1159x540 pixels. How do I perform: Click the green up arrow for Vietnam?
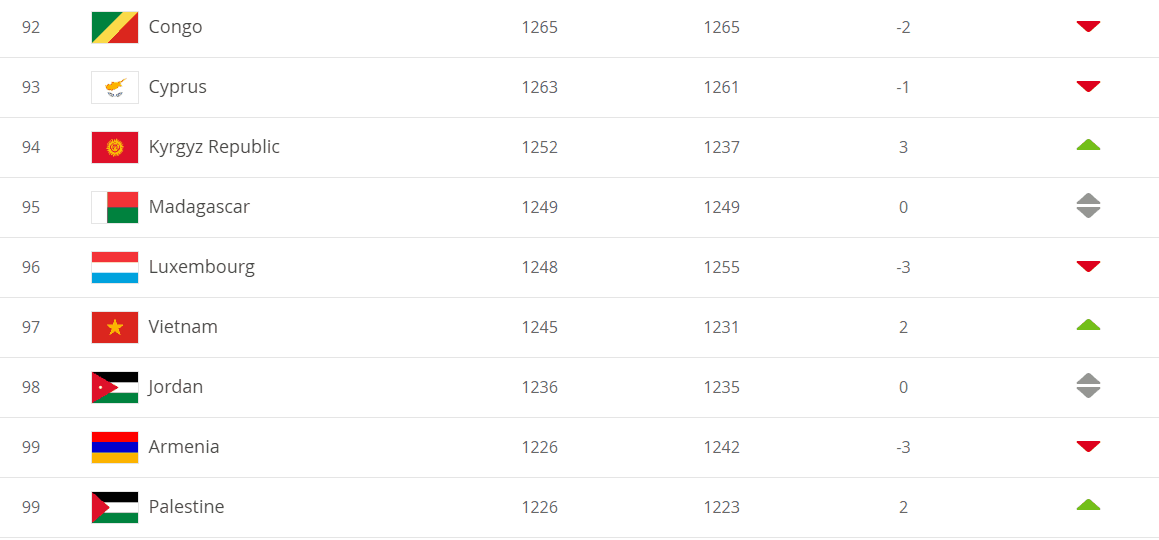click(1088, 325)
